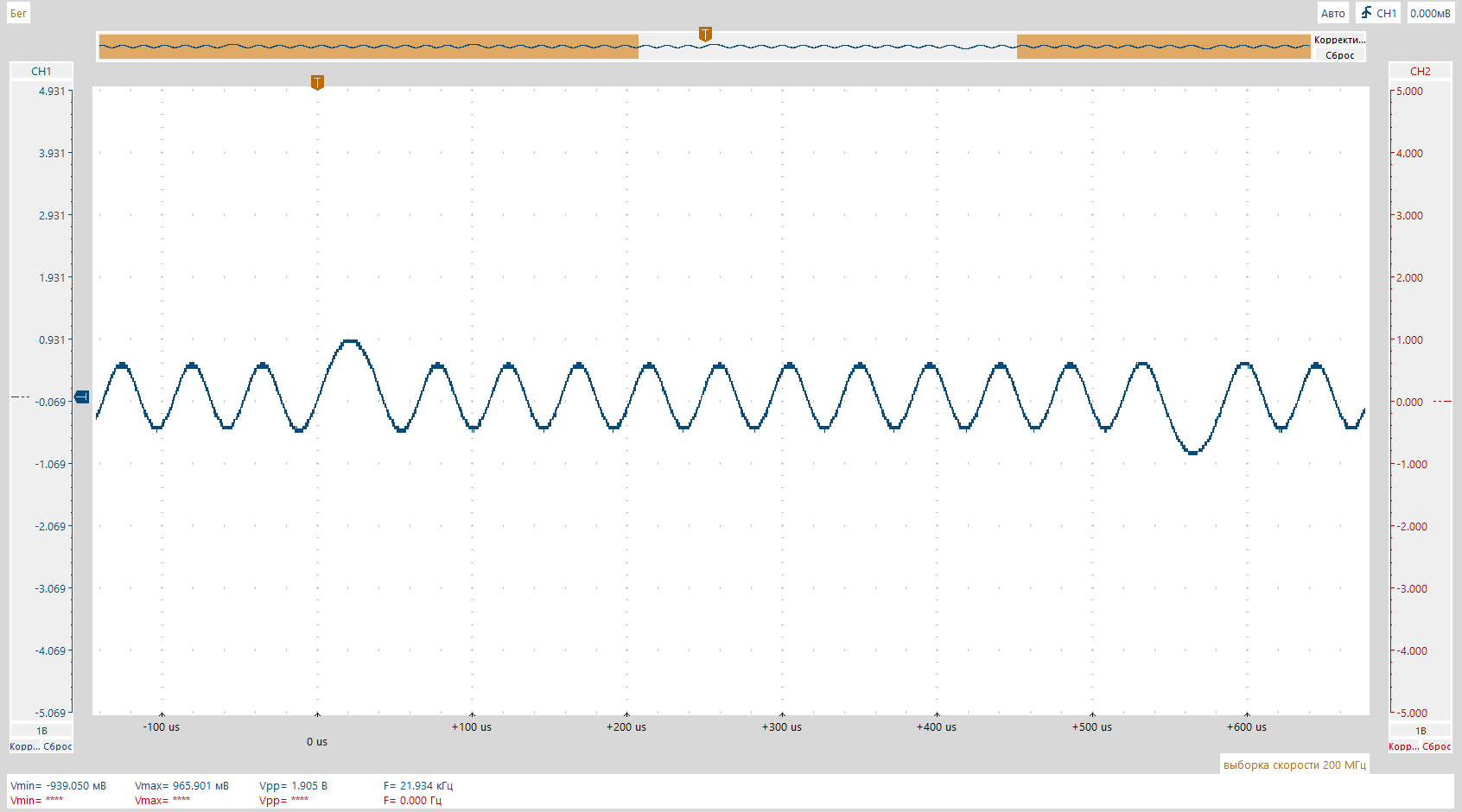This screenshot has height=812, width=1462.
Task: Click the +300 us time axis label
Action: (782, 726)
